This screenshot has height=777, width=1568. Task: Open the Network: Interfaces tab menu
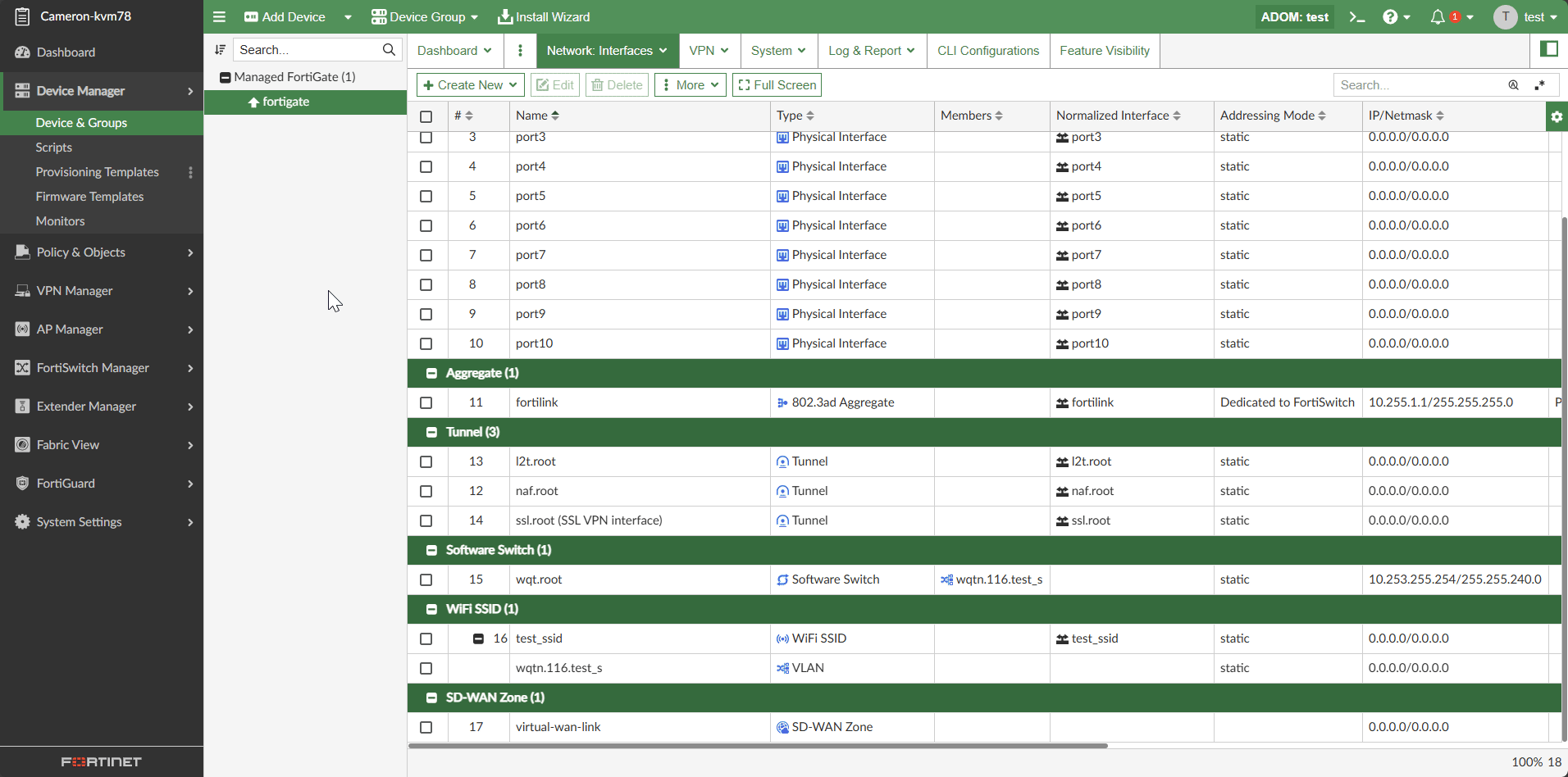coord(607,51)
